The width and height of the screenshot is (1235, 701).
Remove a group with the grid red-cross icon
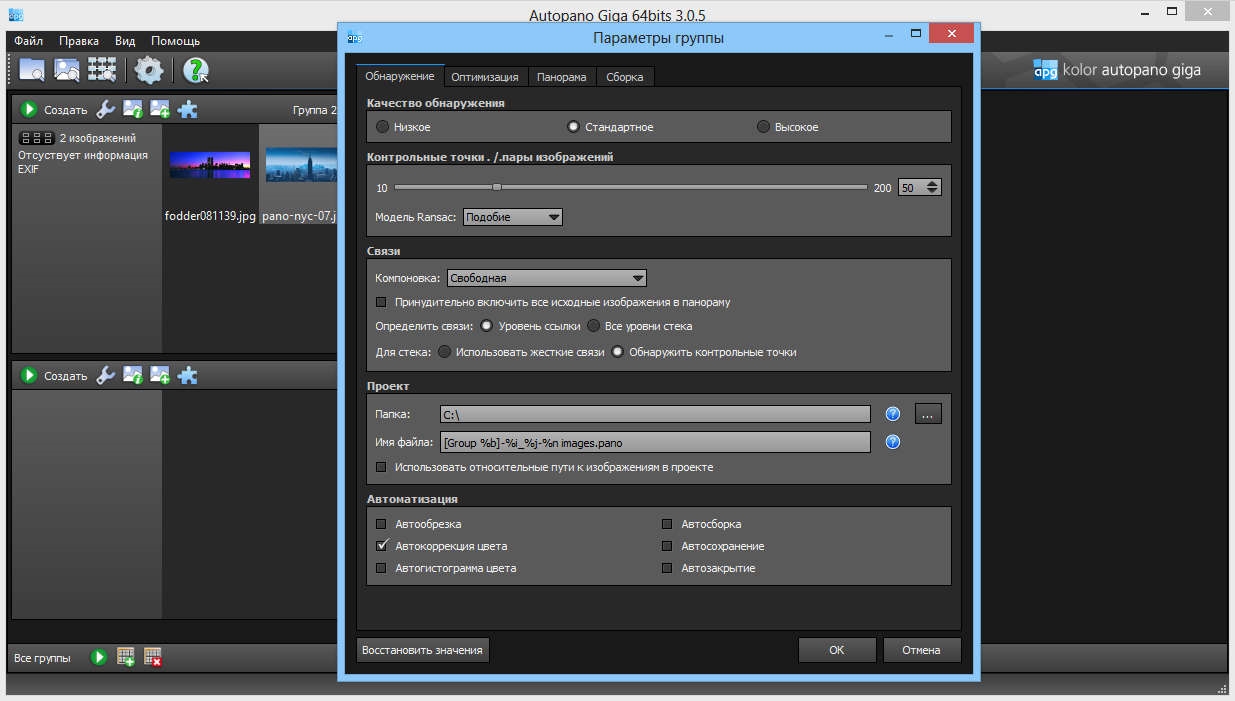153,657
